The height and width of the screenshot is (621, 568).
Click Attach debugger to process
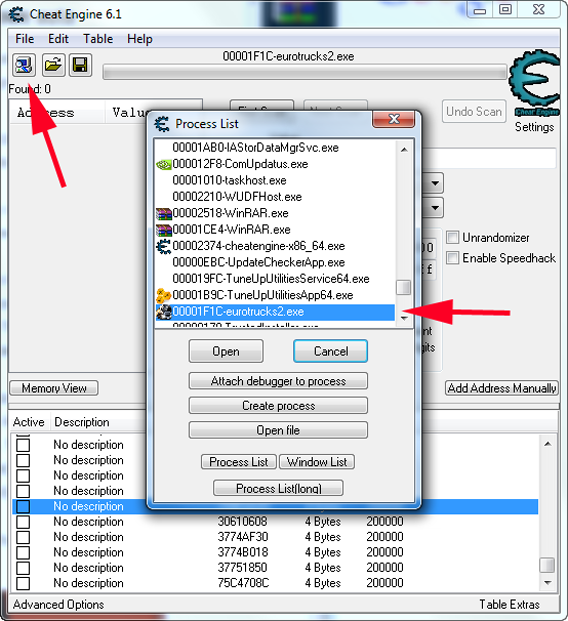(x=278, y=381)
